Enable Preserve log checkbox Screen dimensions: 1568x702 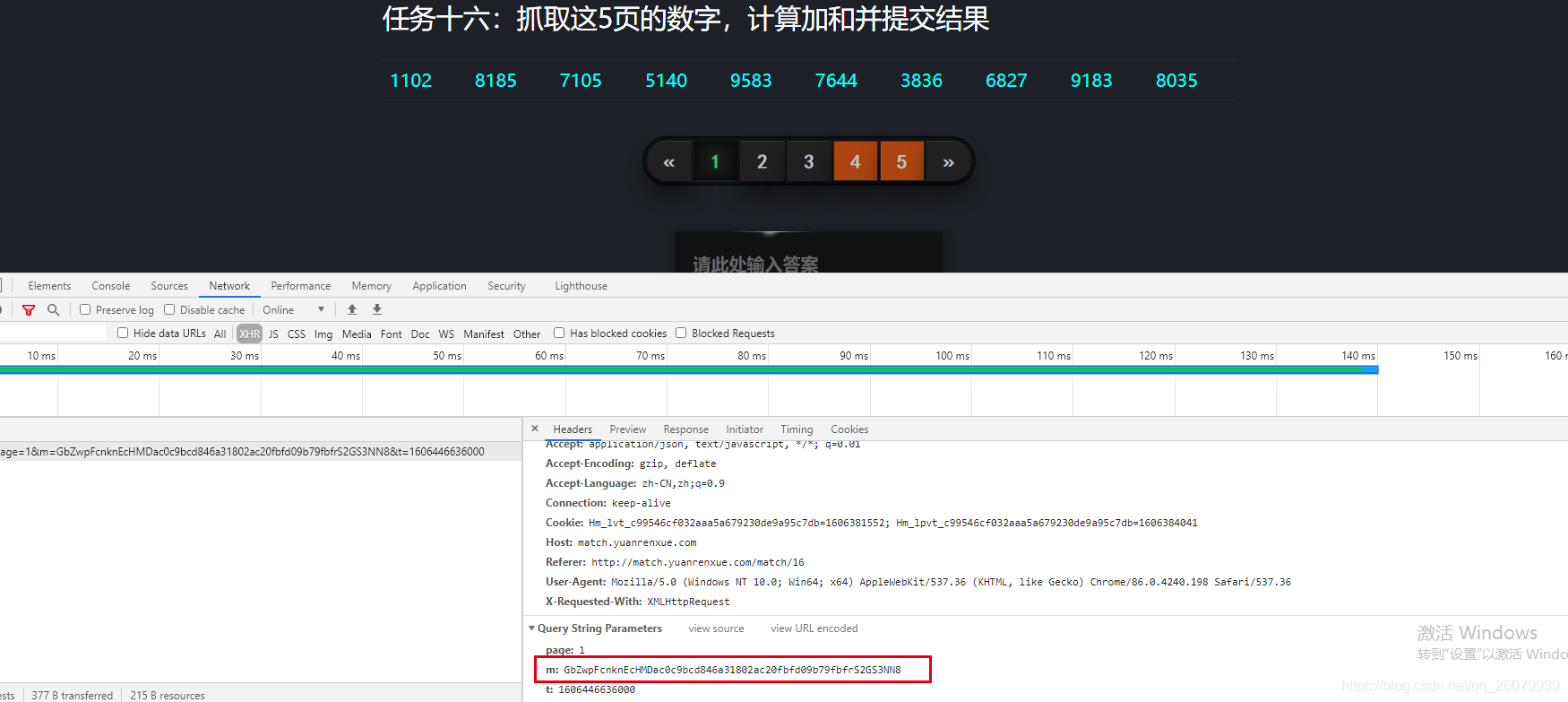click(85, 309)
